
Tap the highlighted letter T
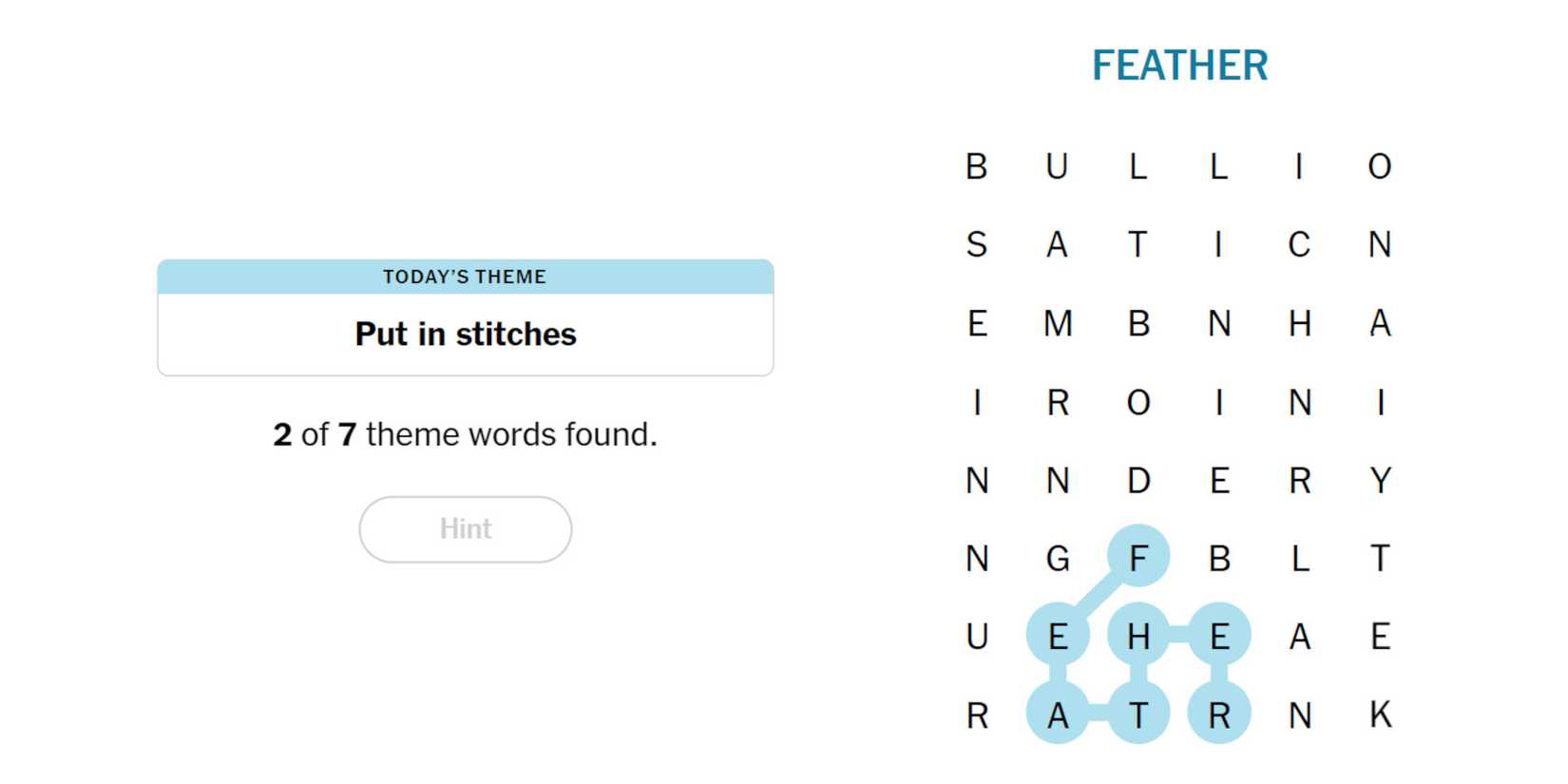pyautogui.click(x=1138, y=715)
